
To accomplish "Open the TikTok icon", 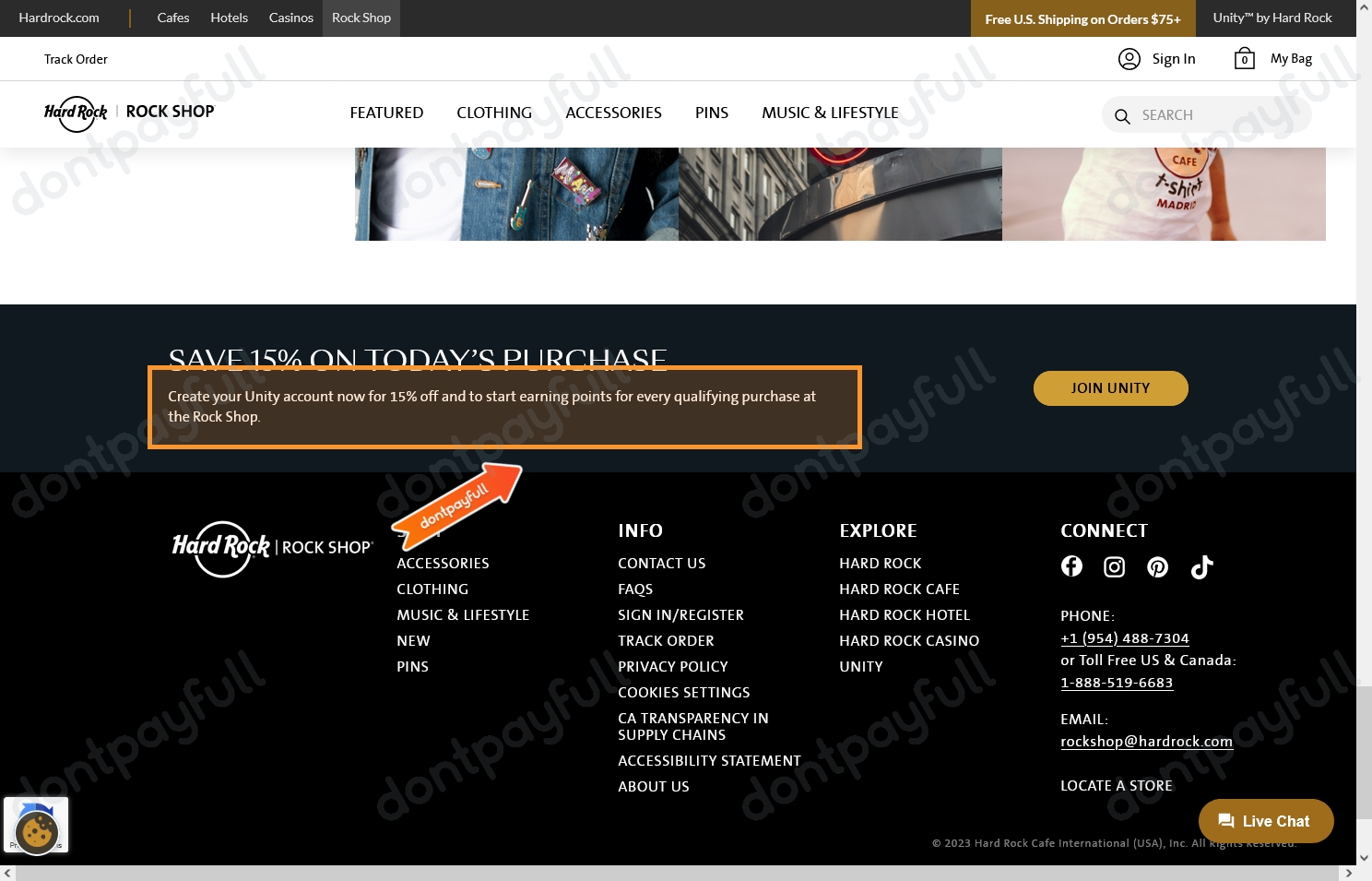I will tap(1201, 566).
